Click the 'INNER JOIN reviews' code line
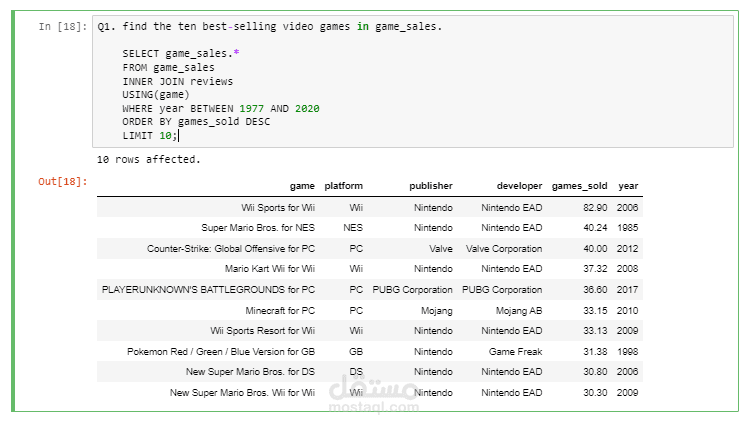Screen dimensions: 749x423 coord(178,82)
